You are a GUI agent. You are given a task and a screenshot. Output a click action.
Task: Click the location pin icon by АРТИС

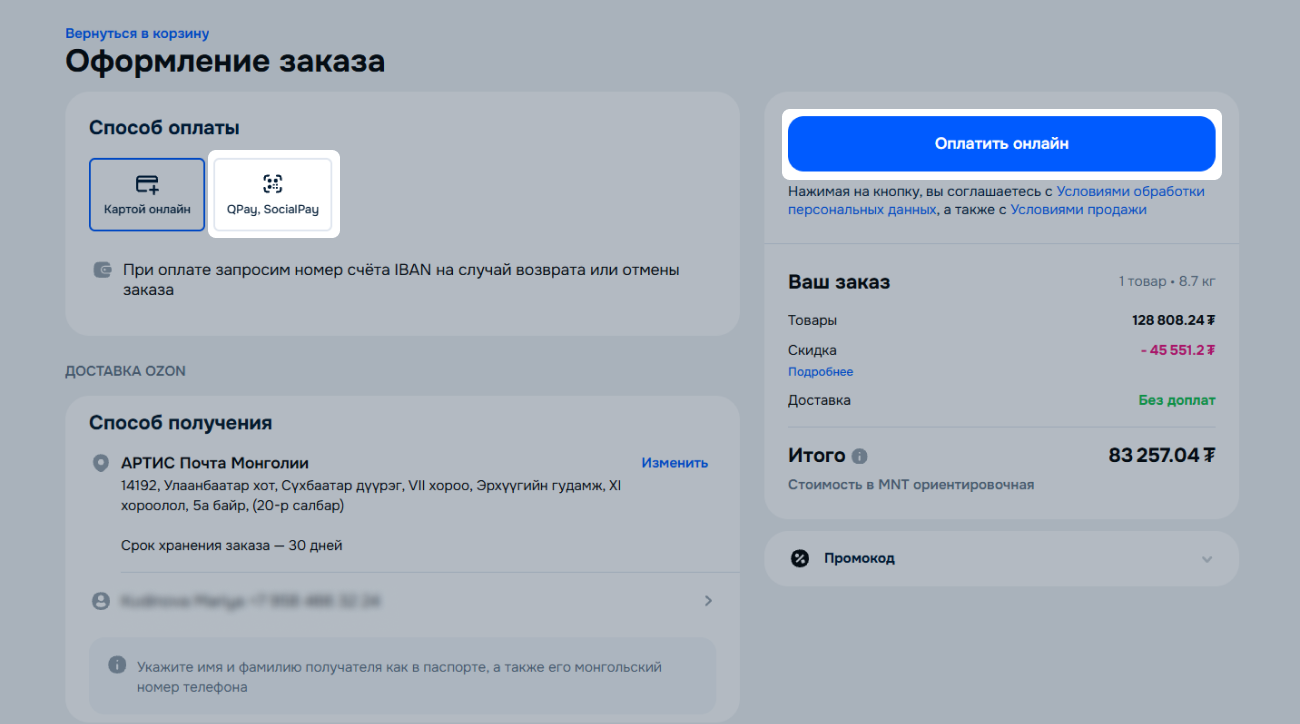100,463
